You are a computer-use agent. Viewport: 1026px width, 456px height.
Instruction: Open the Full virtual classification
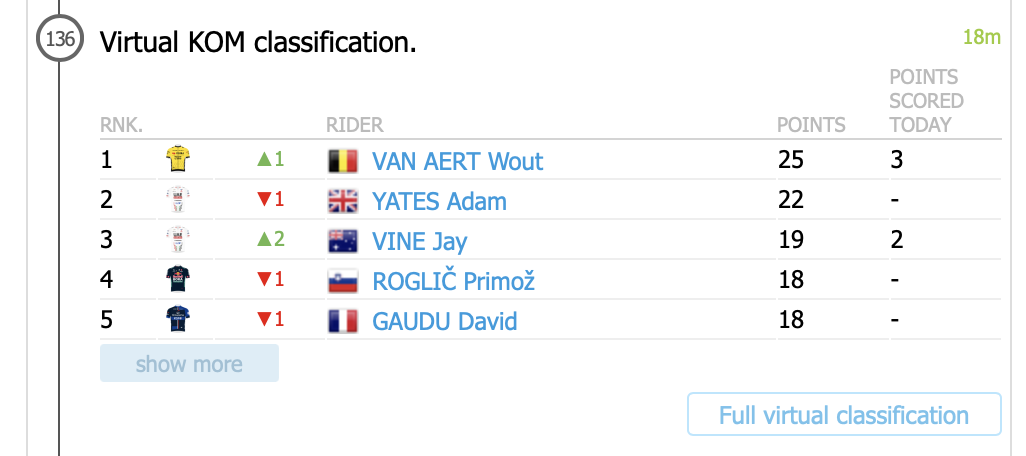pos(844,415)
